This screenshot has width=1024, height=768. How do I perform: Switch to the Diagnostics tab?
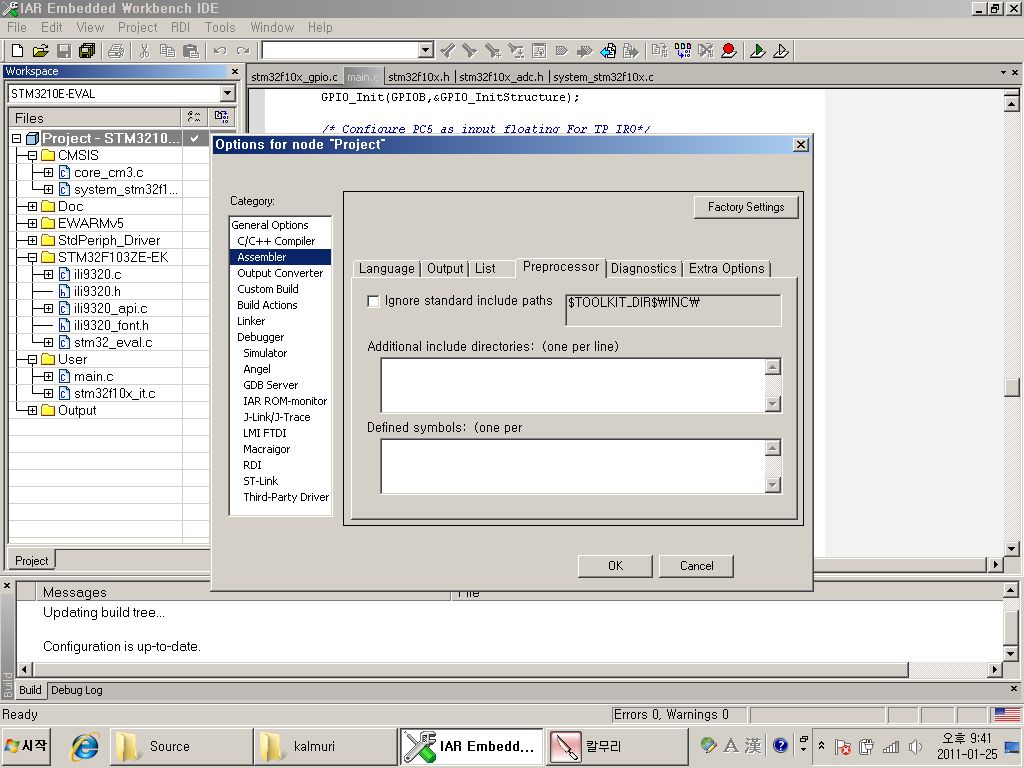coord(643,268)
